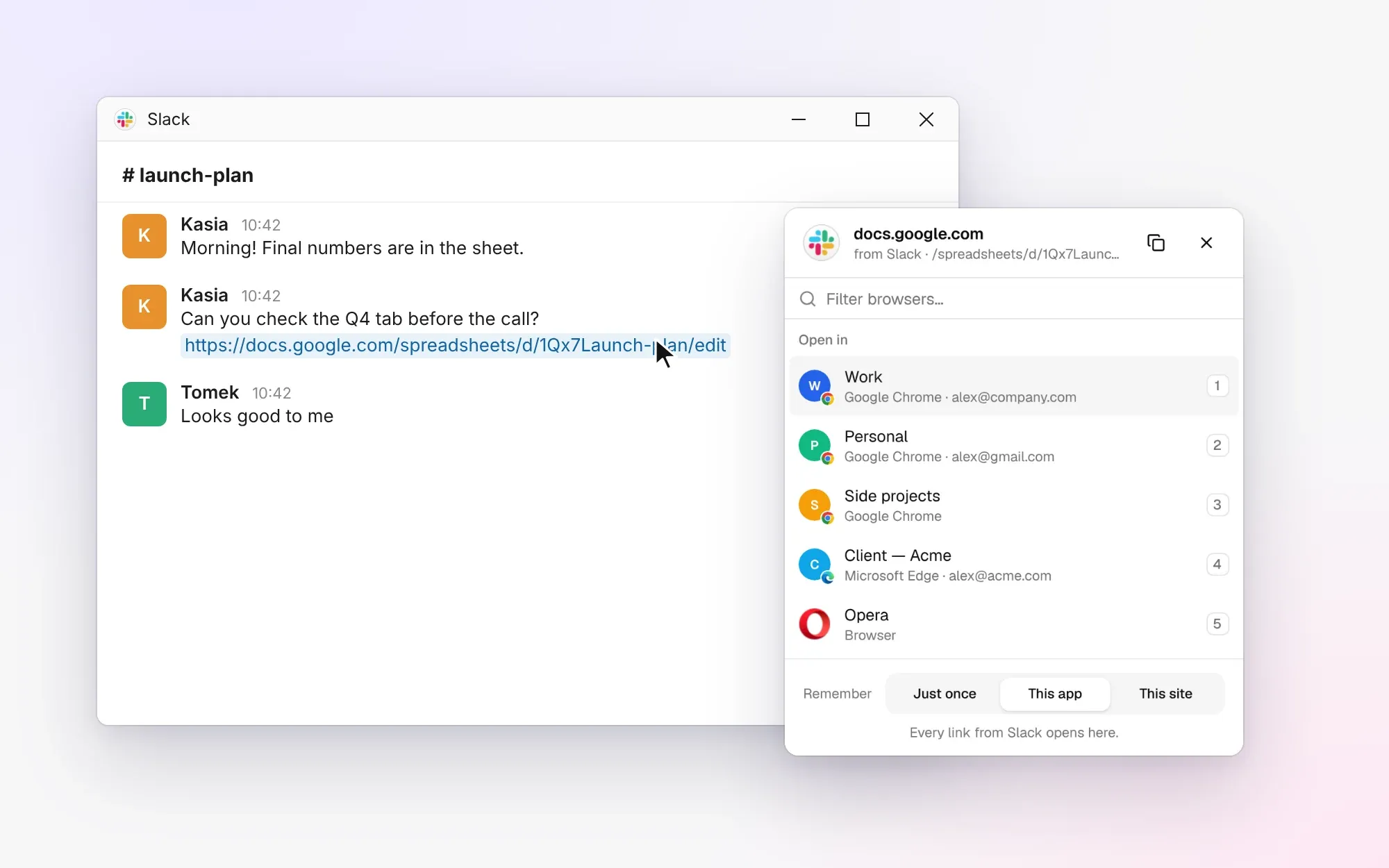The image size is (1389, 868).
Task: Maximize the Slack window
Action: click(x=863, y=119)
